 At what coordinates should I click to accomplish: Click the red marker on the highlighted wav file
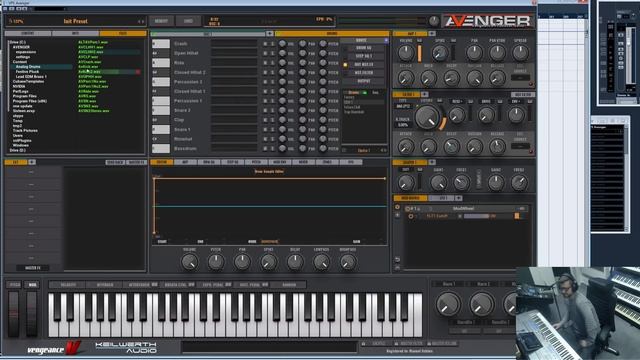(138, 72)
